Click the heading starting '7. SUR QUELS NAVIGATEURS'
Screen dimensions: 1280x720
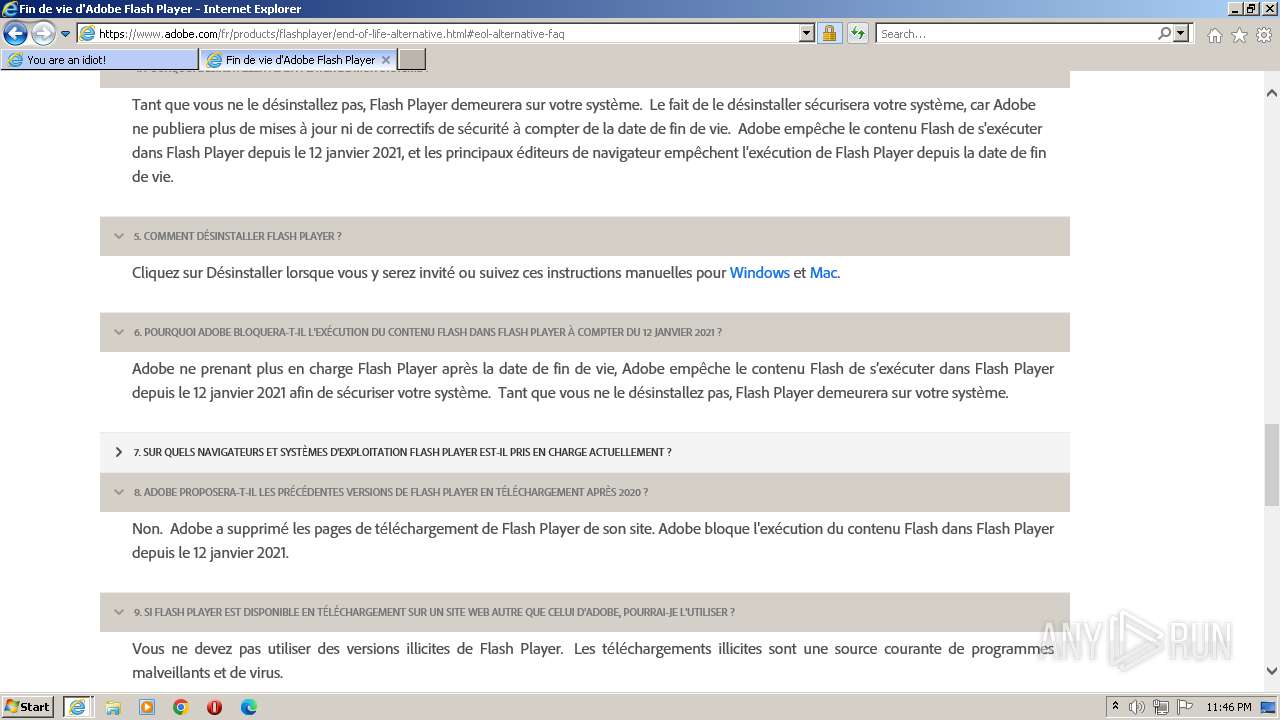click(403, 453)
